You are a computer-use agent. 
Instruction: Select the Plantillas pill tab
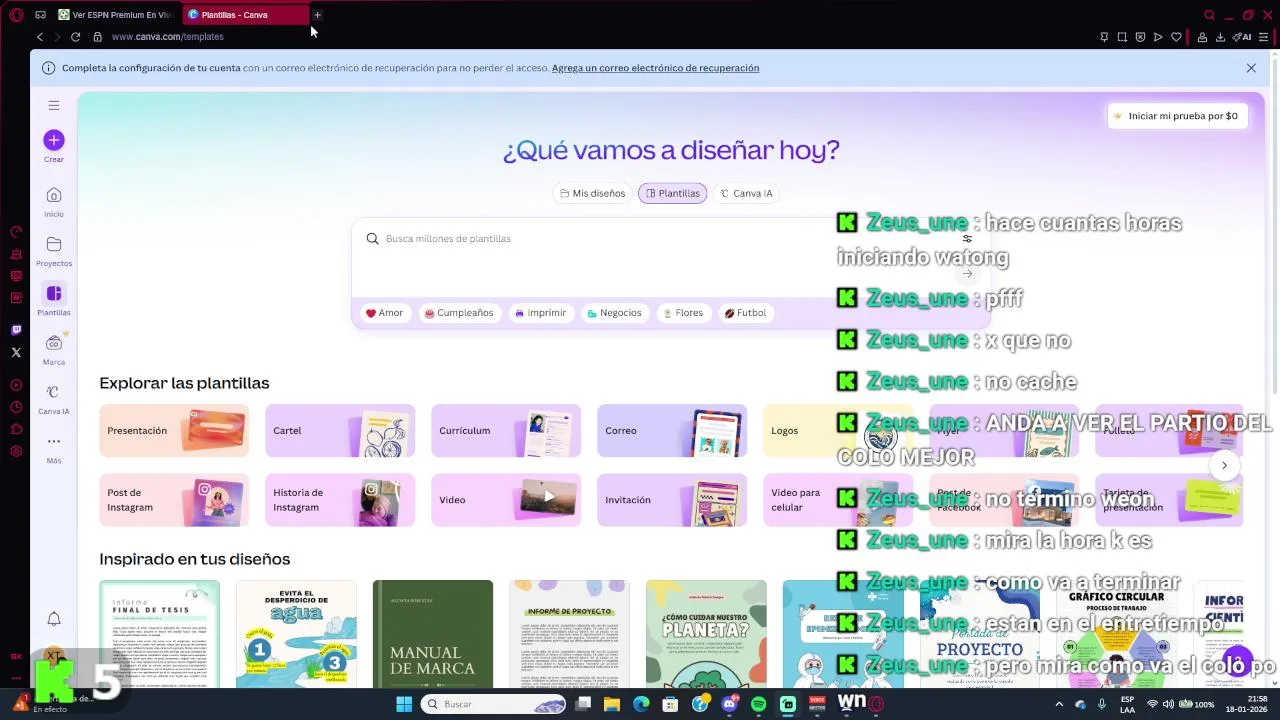672,193
